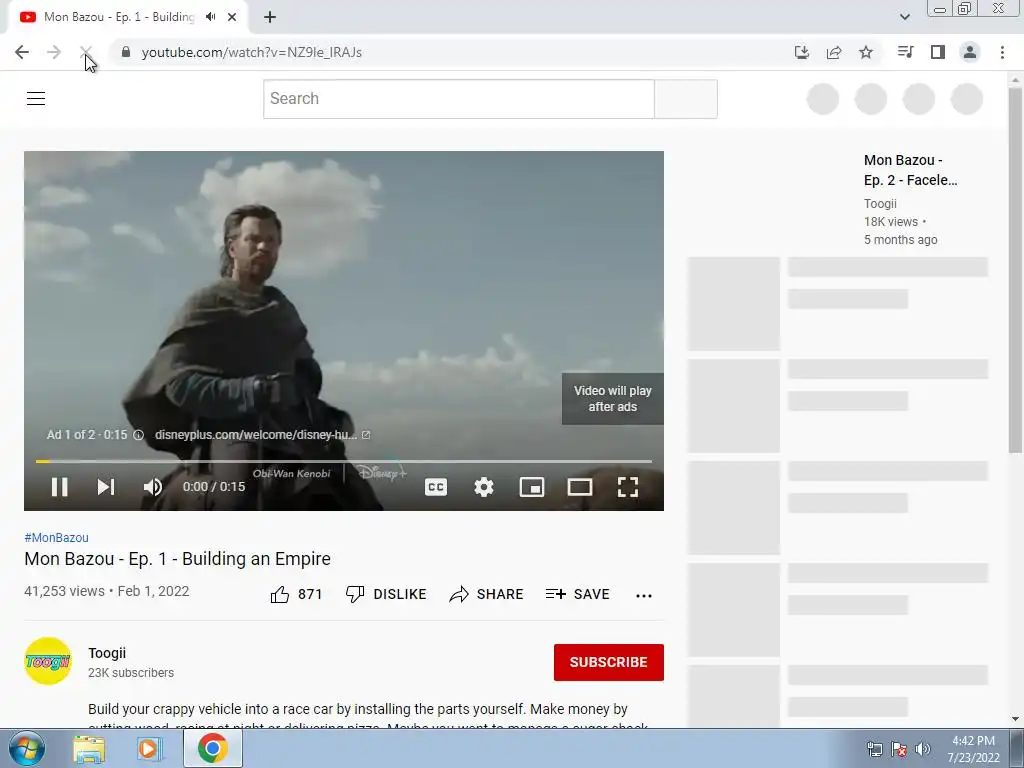This screenshot has width=1024, height=768.
Task: Click the ad progress bar
Action: [x=344, y=461]
